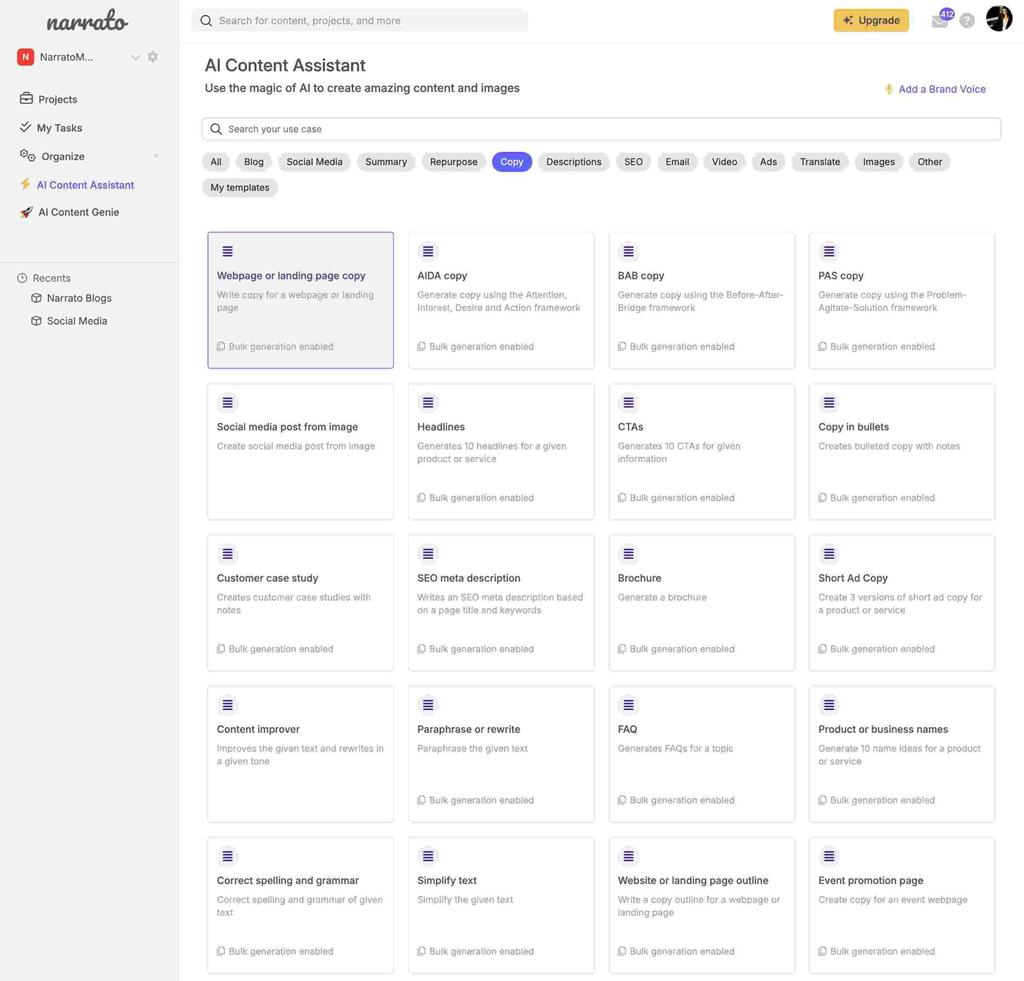The image size is (1024, 981).
Task: Select the Ads filter tab
Action: click(x=769, y=161)
